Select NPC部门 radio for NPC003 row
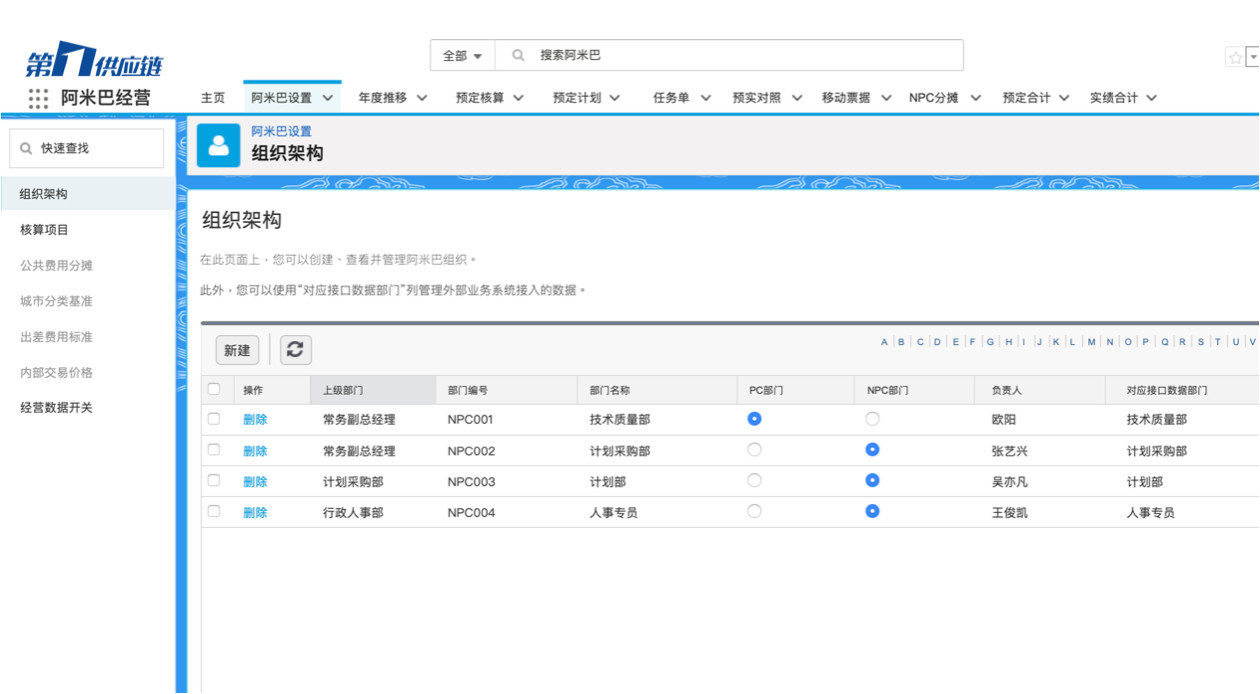 click(x=873, y=481)
